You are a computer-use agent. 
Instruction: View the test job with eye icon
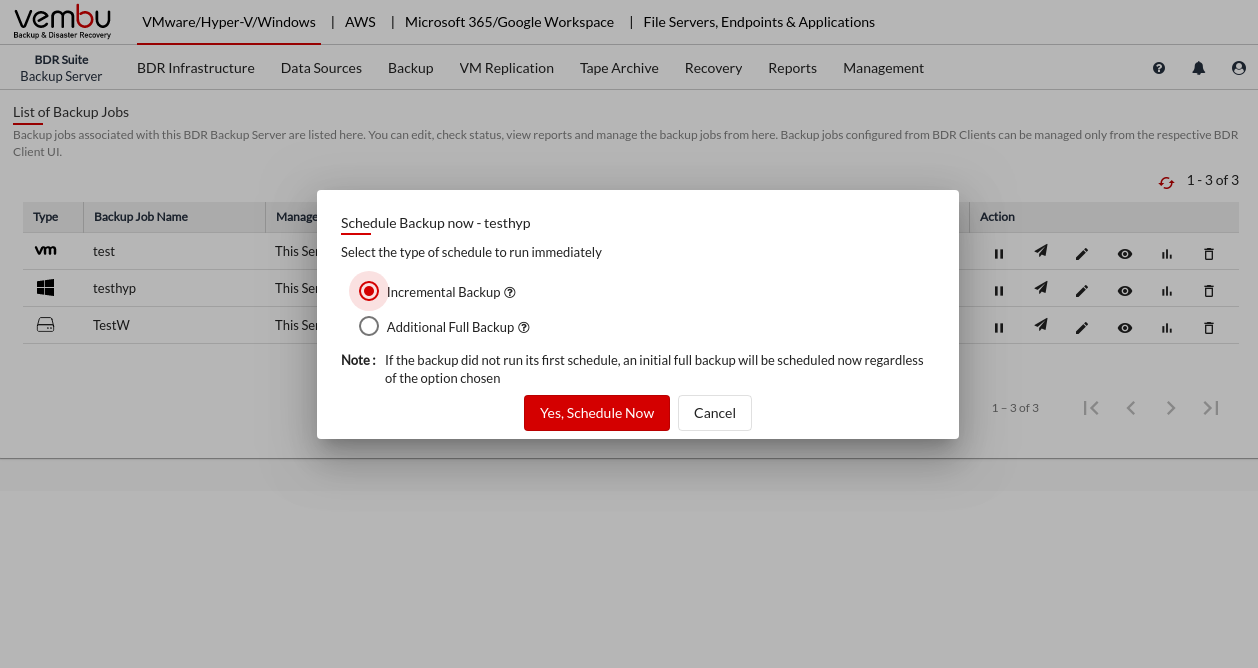point(1124,254)
